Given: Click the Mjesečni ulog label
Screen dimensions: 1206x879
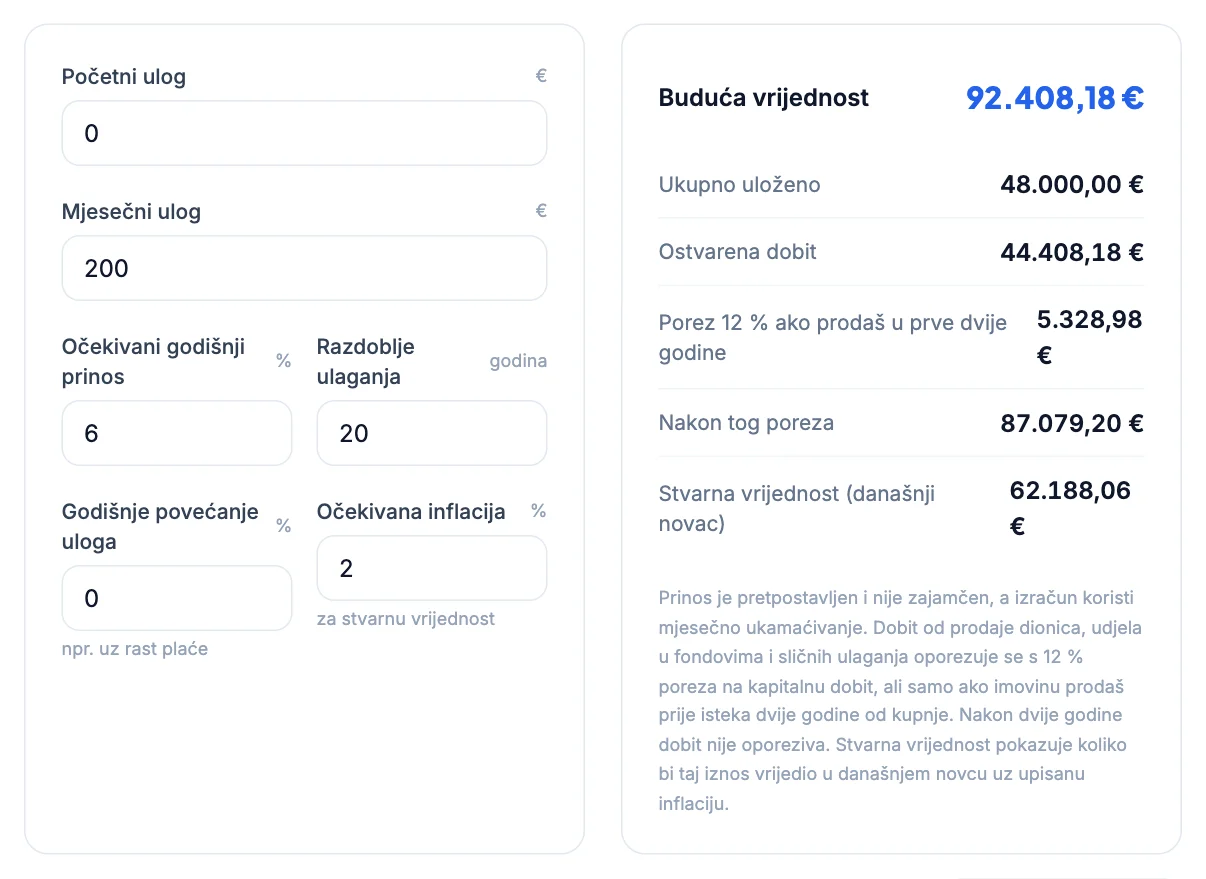Looking at the screenshot, I should 131,212.
